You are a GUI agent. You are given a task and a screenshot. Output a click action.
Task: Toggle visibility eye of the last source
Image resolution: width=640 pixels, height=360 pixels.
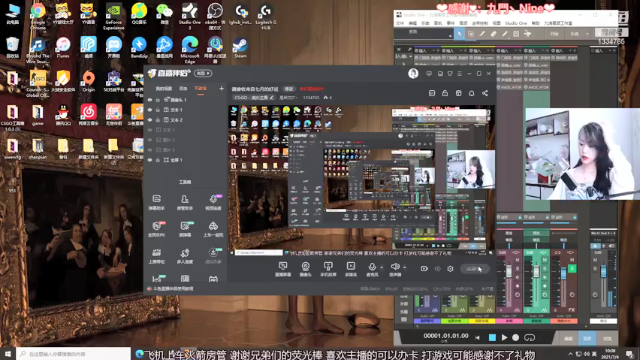tap(150, 160)
